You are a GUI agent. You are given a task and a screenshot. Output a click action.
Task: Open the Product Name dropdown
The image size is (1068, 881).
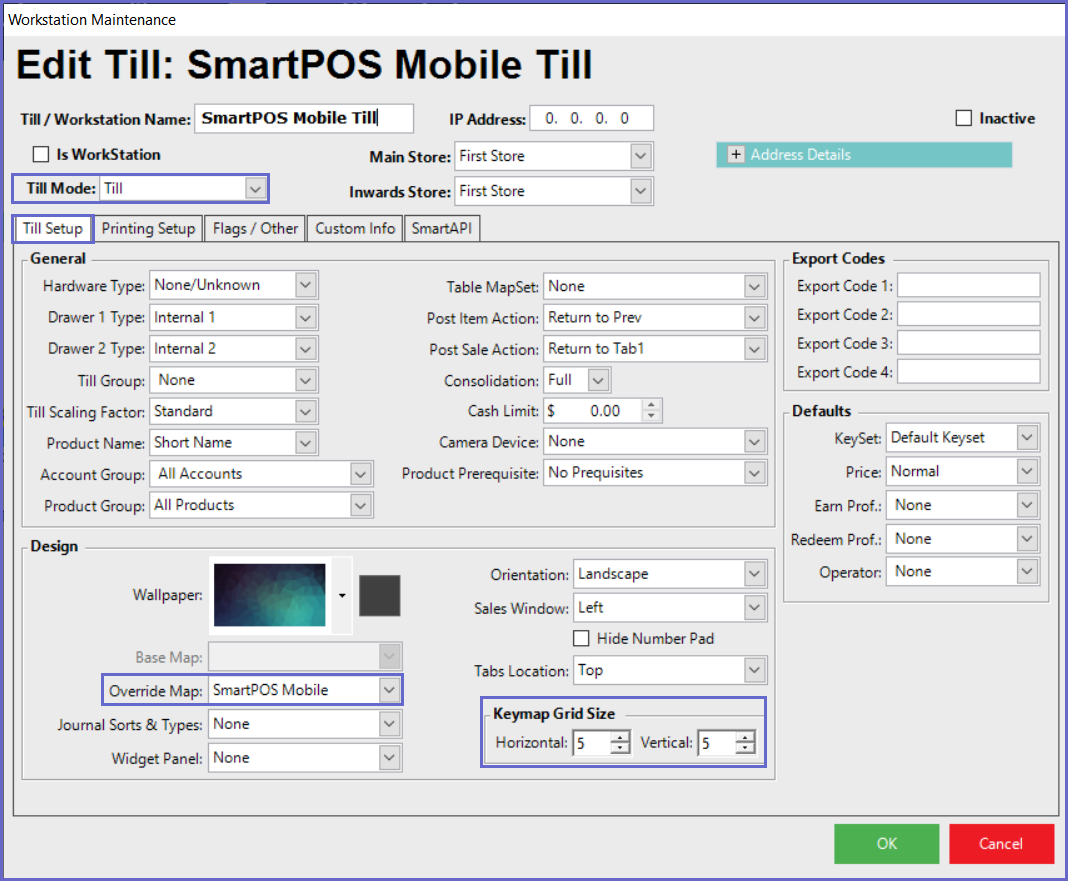[306, 443]
